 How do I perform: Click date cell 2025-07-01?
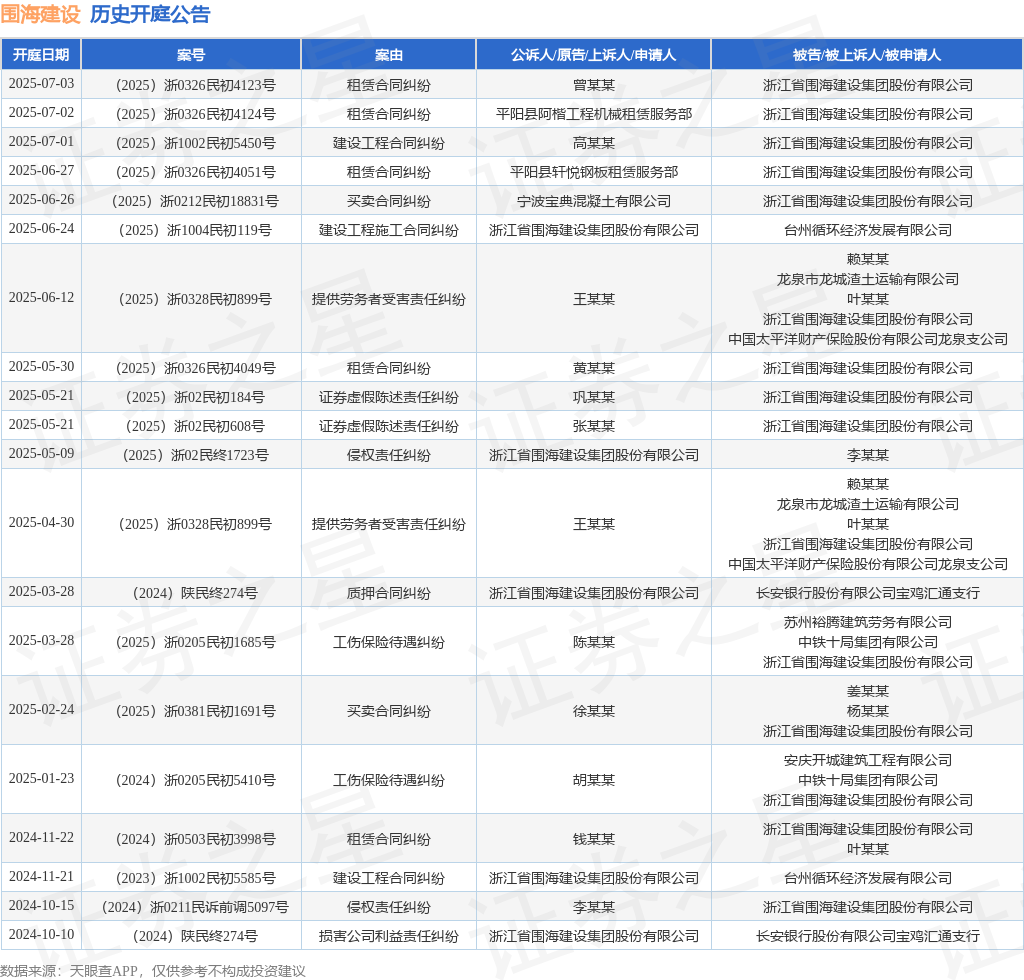point(41,141)
